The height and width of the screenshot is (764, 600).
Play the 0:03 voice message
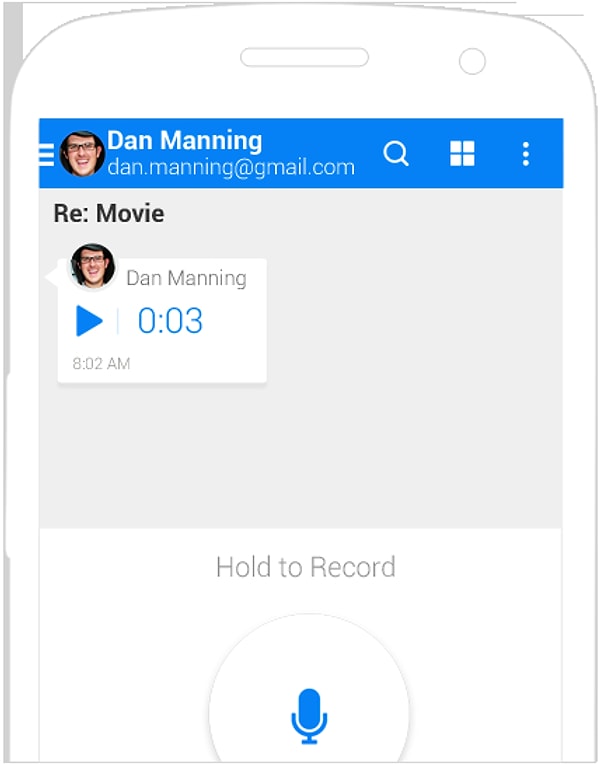(x=89, y=321)
